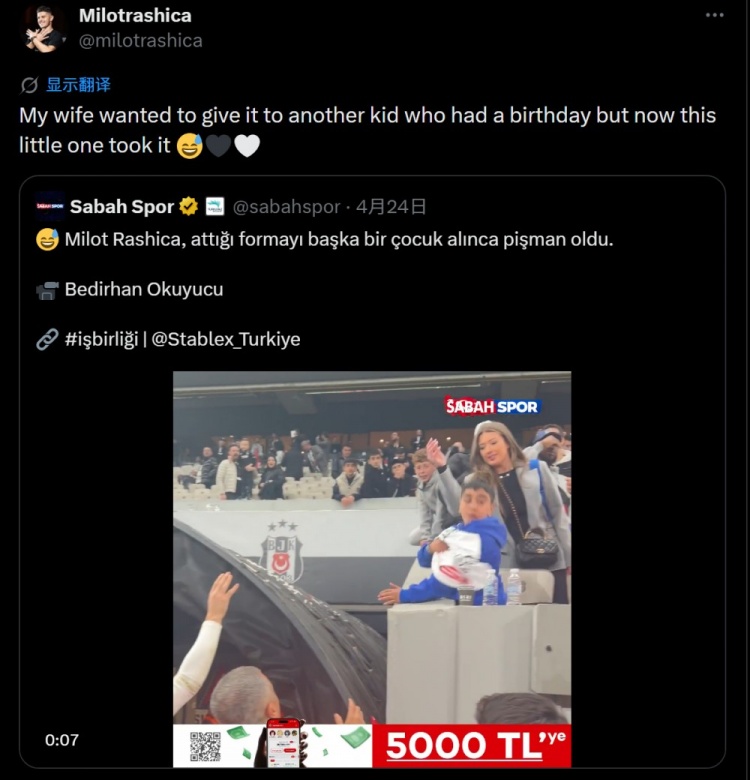Click the chain link icon before #işbirliği

click(47, 340)
